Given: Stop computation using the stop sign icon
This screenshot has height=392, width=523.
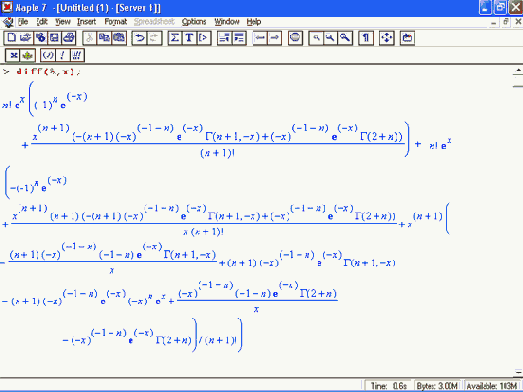Looking at the screenshot, I should 295,38.
